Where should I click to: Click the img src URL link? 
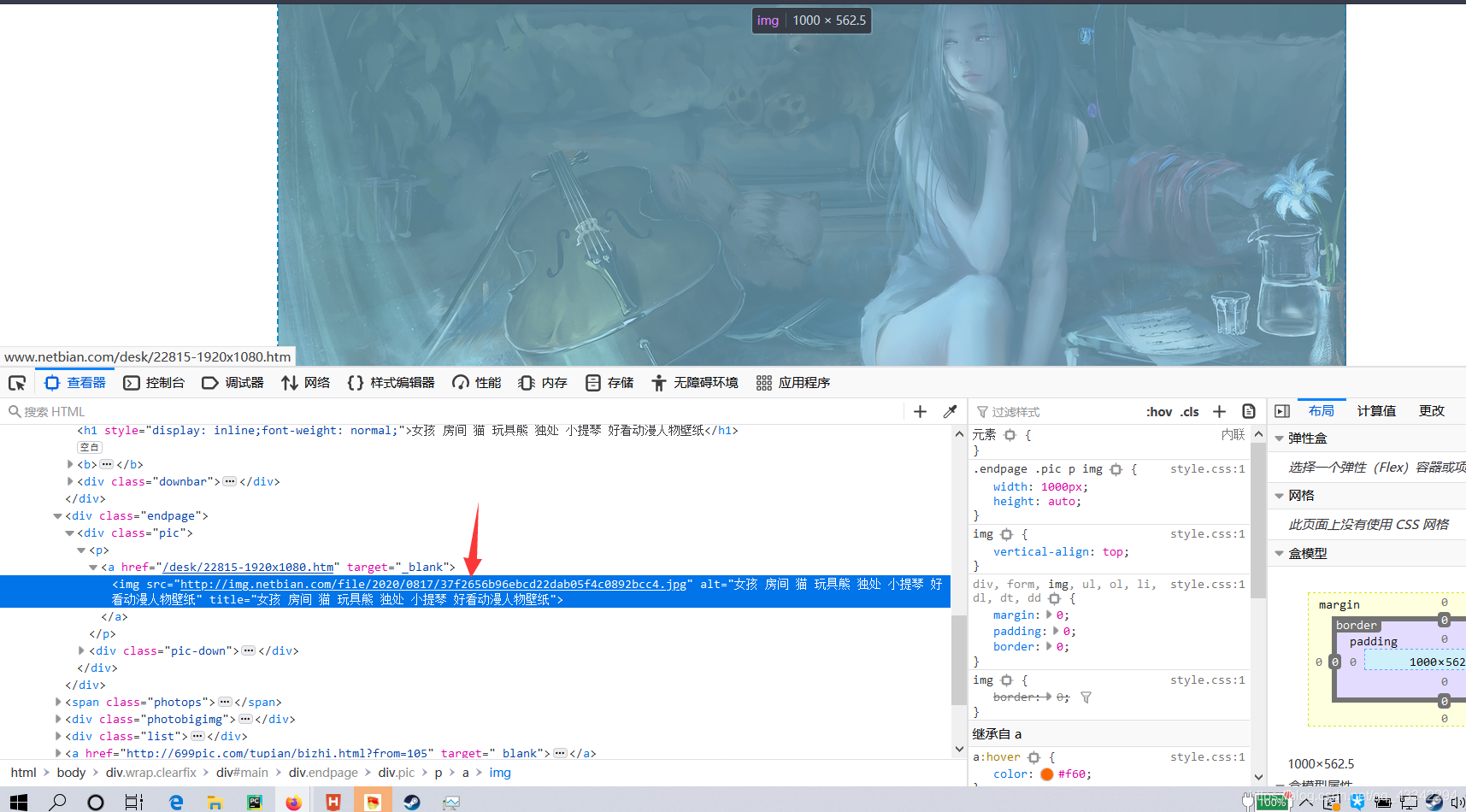coord(433,584)
